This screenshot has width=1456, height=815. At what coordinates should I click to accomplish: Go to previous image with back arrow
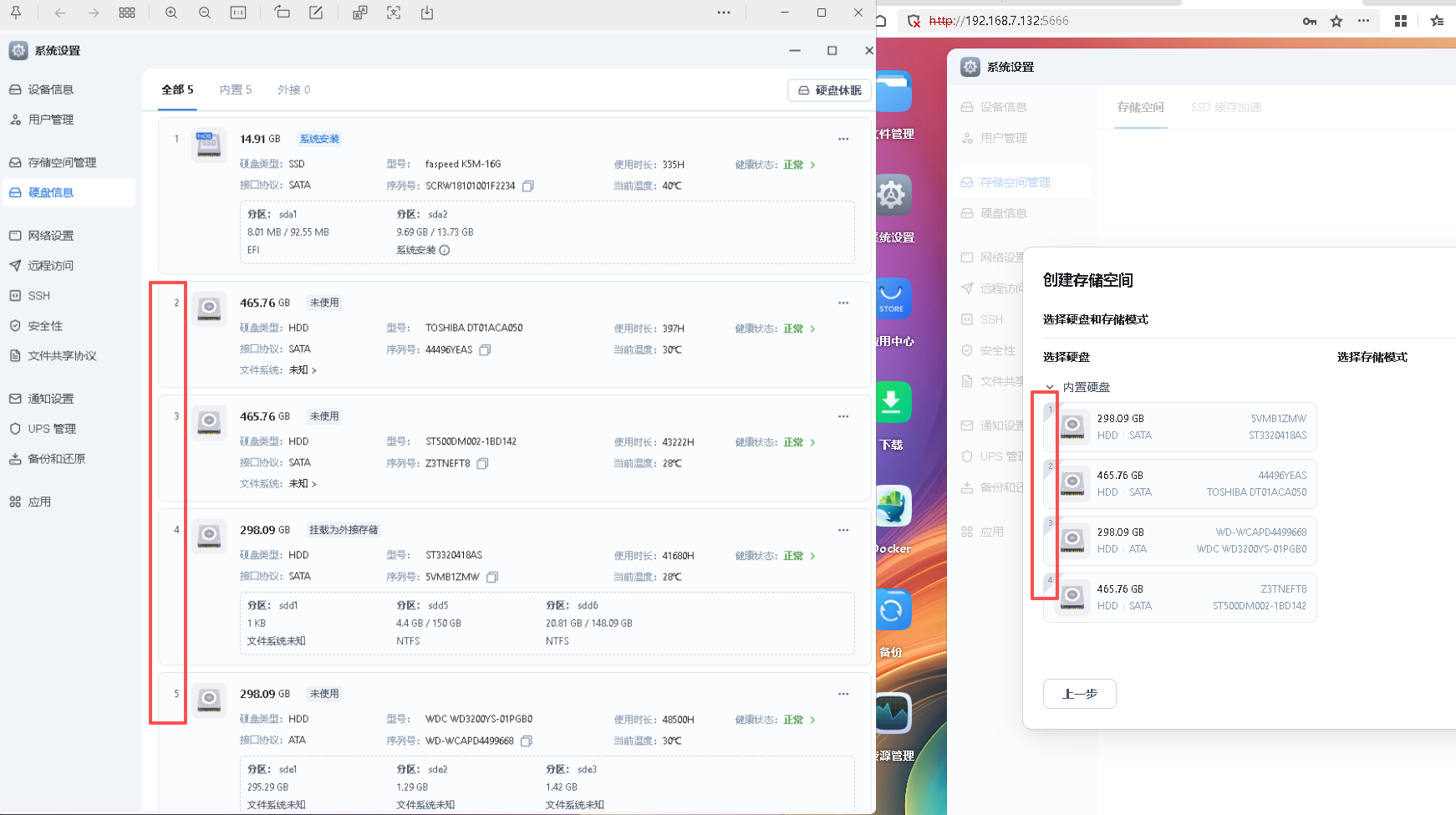point(59,13)
